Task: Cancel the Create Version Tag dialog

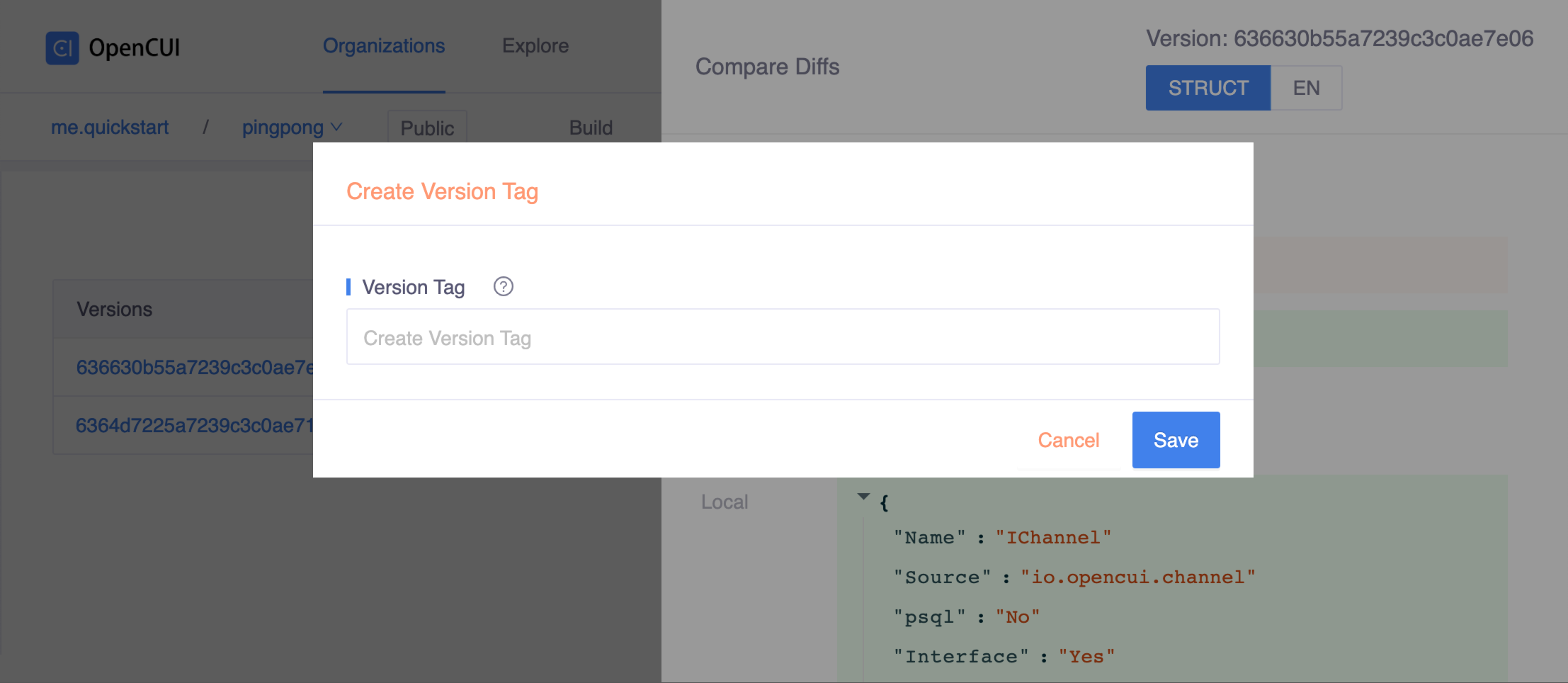Action: (1068, 440)
